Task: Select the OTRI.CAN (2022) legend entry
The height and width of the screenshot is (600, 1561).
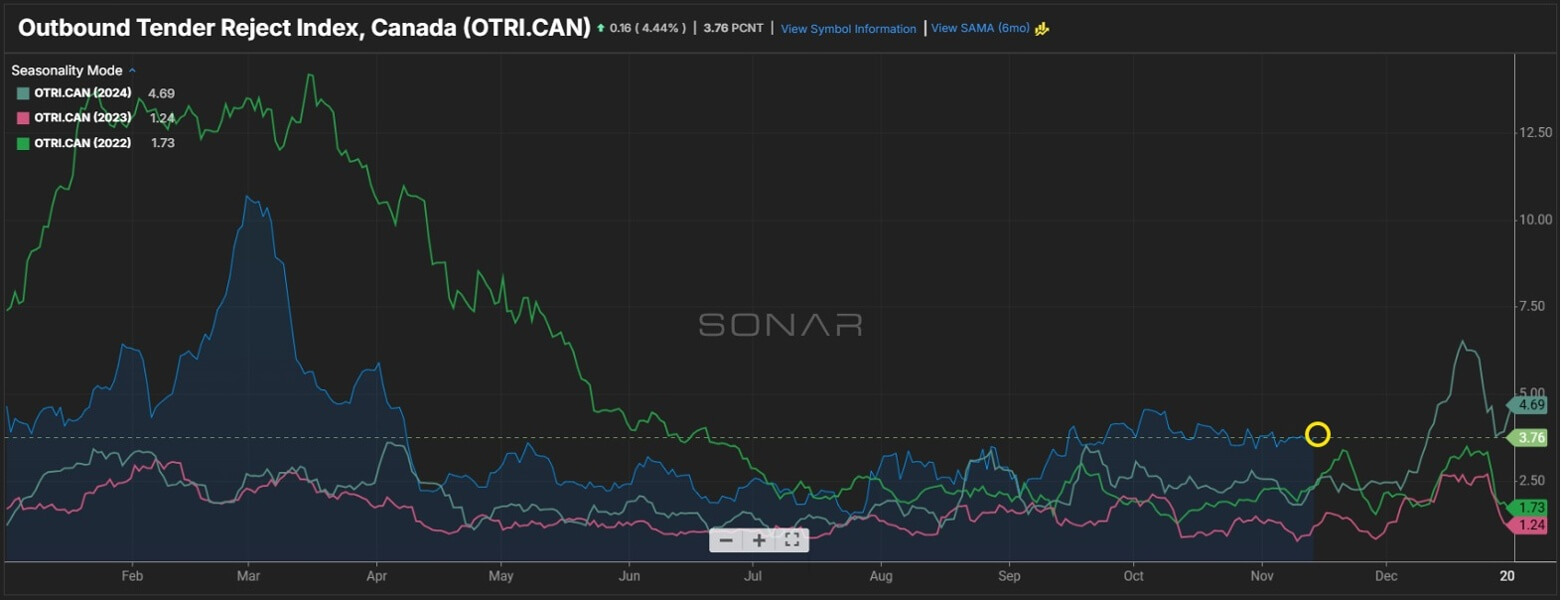Action: click(x=82, y=142)
